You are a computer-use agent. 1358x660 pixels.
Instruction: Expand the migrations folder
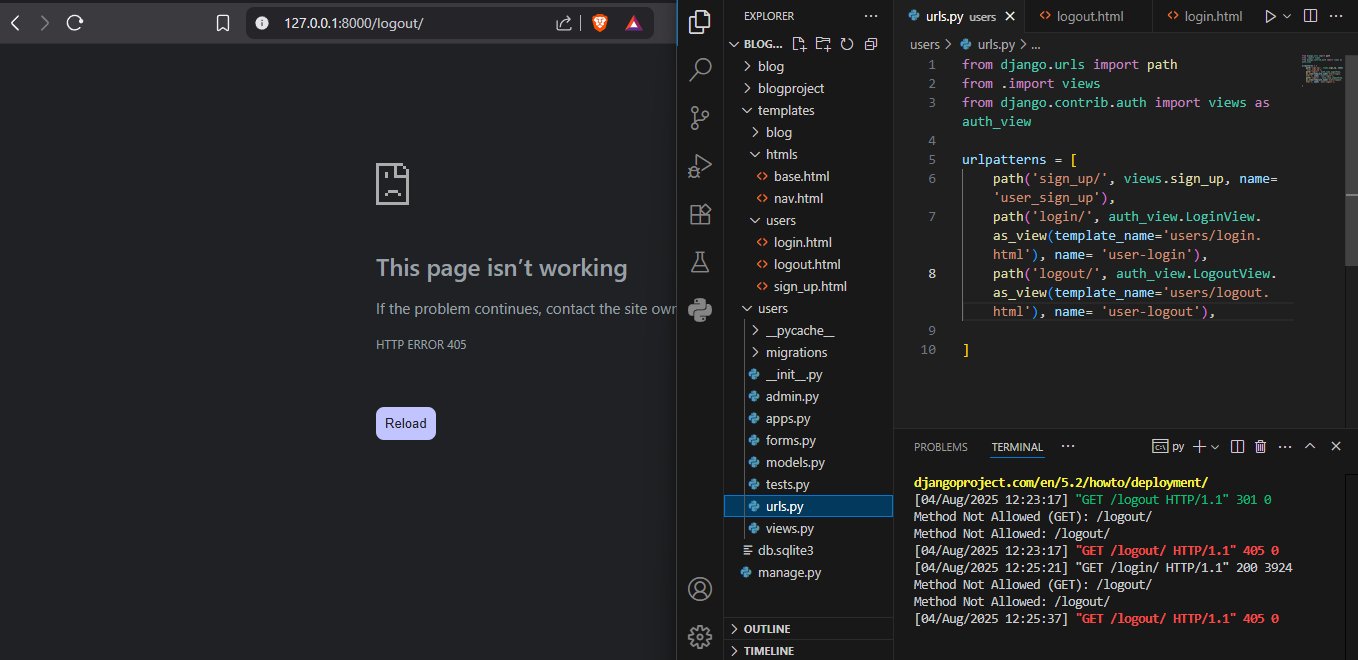tap(796, 352)
